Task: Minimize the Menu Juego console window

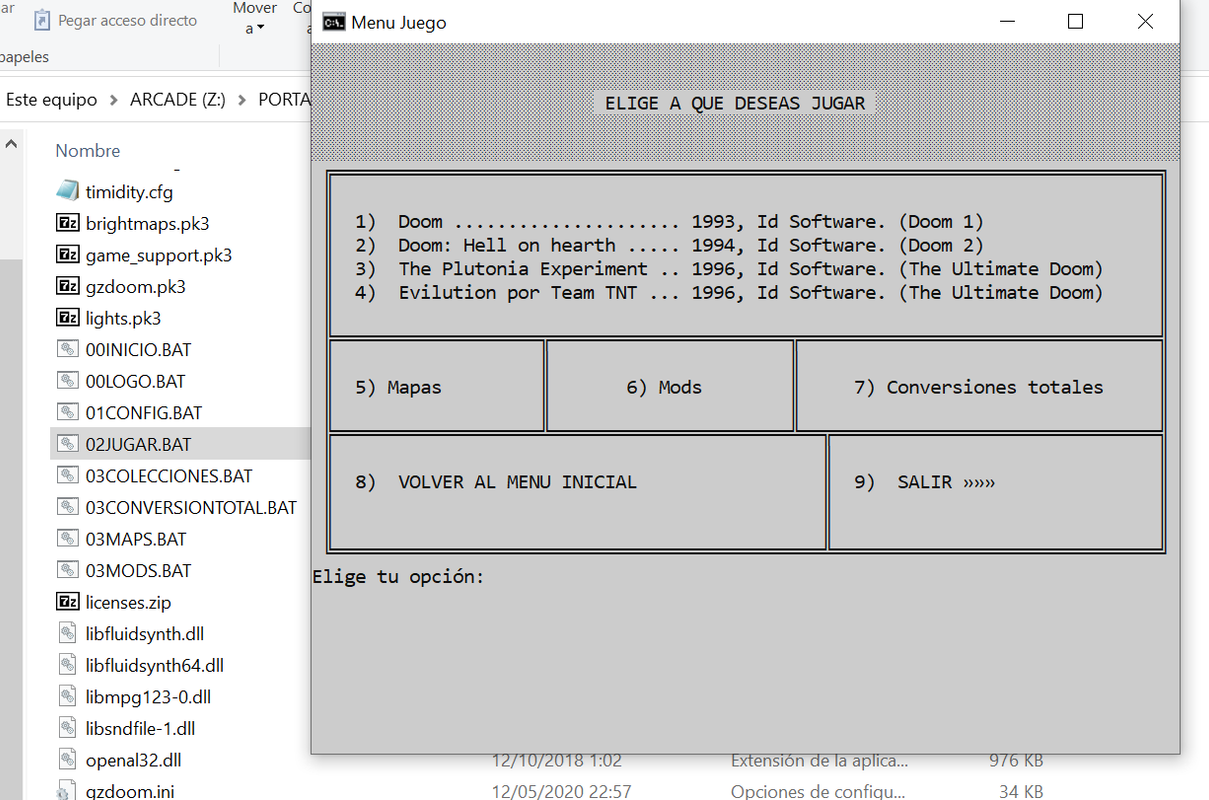Action: [x=1005, y=21]
